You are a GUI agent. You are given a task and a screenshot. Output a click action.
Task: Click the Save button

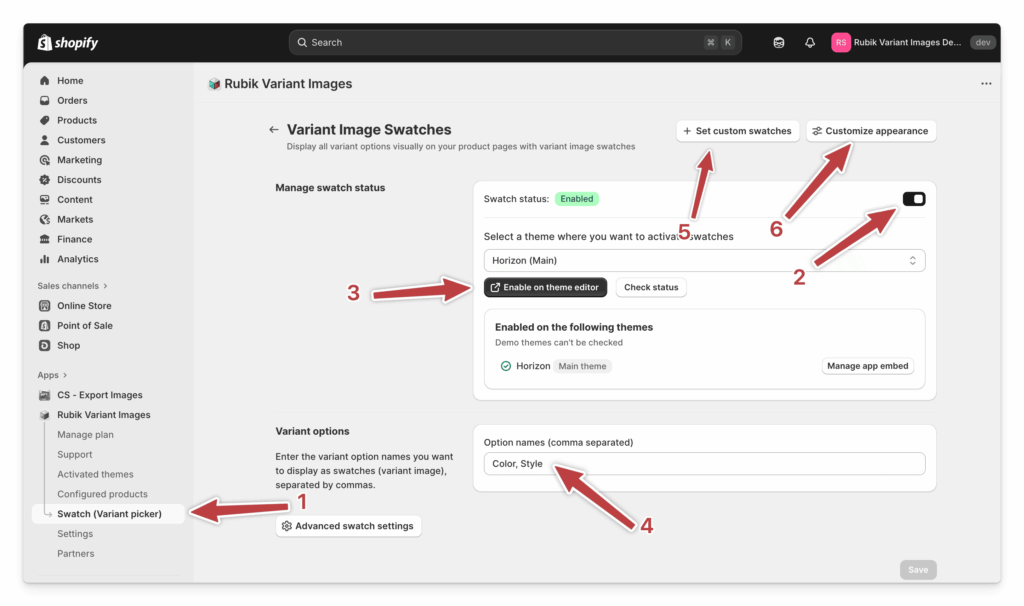[918, 569]
